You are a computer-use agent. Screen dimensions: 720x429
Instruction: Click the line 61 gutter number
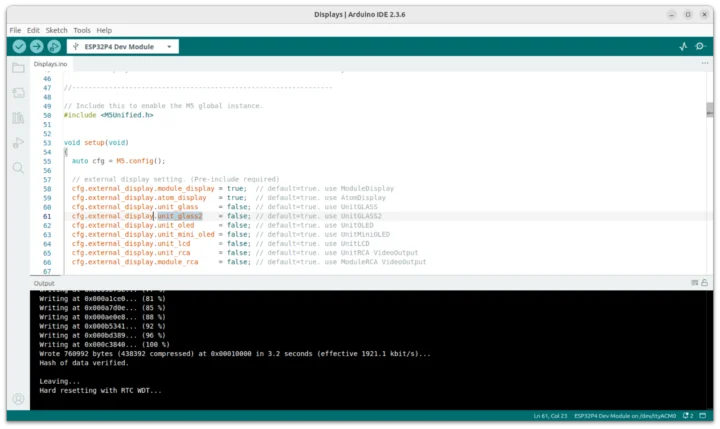[x=47, y=216]
